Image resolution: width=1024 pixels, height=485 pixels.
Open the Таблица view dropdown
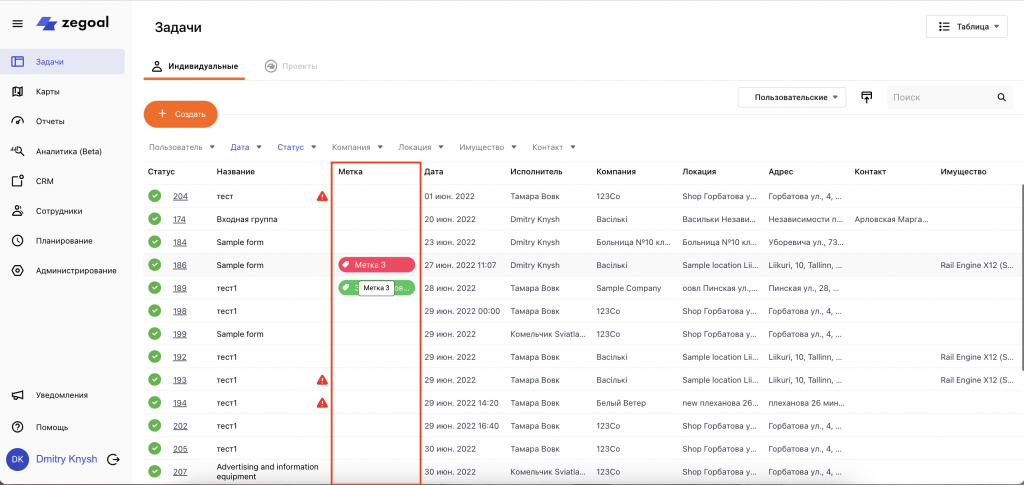[x=965, y=27]
